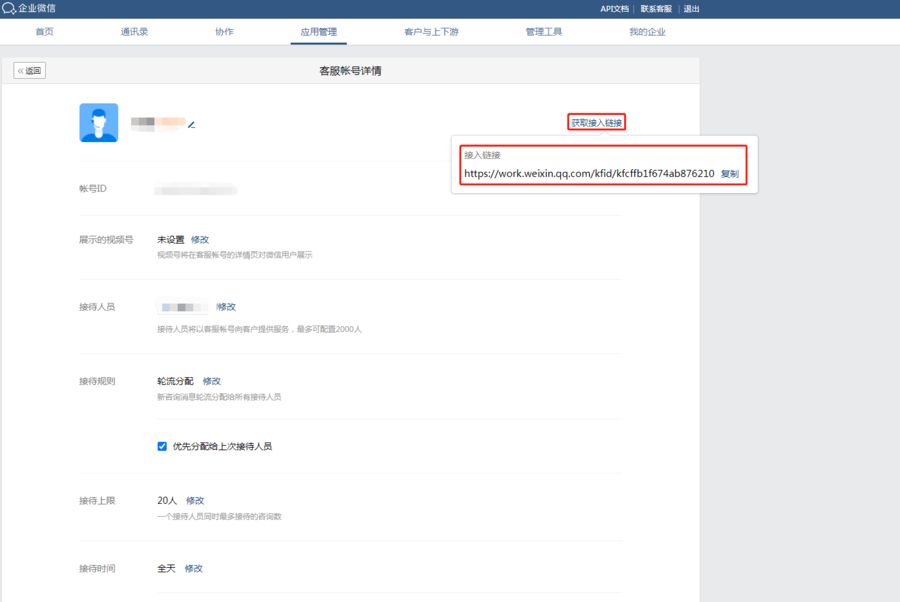Toggle 优先分配给上次接待人员 checkbox
The width and height of the screenshot is (900, 602).
pyautogui.click(x=162, y=446)
